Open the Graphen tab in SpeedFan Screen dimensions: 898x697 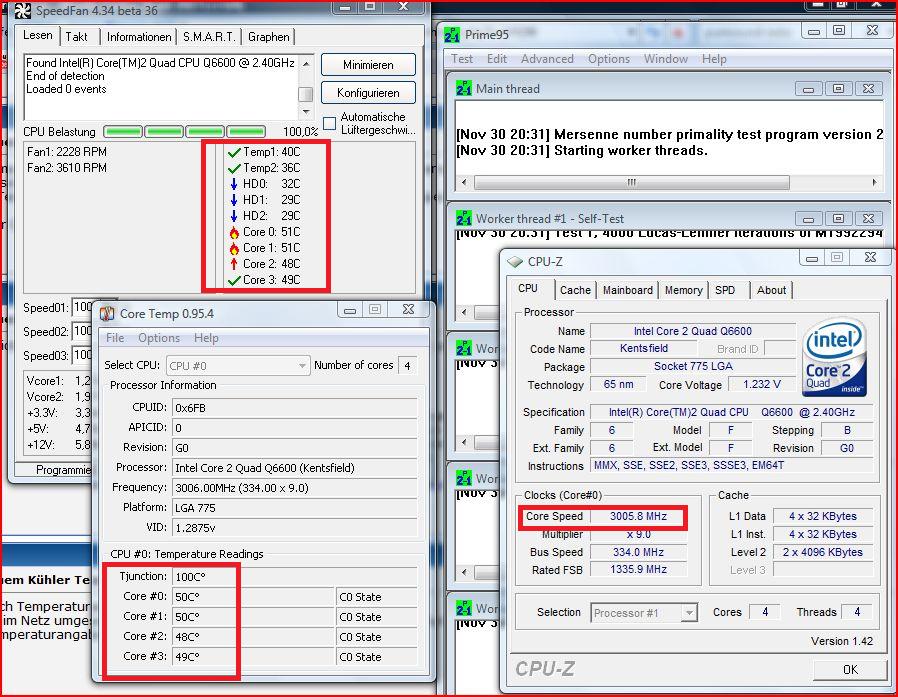(x=269, y=37)
